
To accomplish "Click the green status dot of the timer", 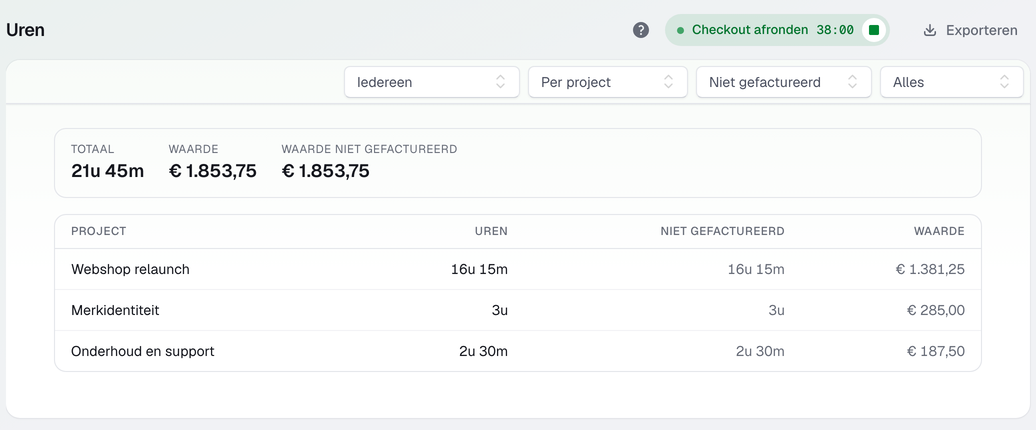I will point(681,30).
